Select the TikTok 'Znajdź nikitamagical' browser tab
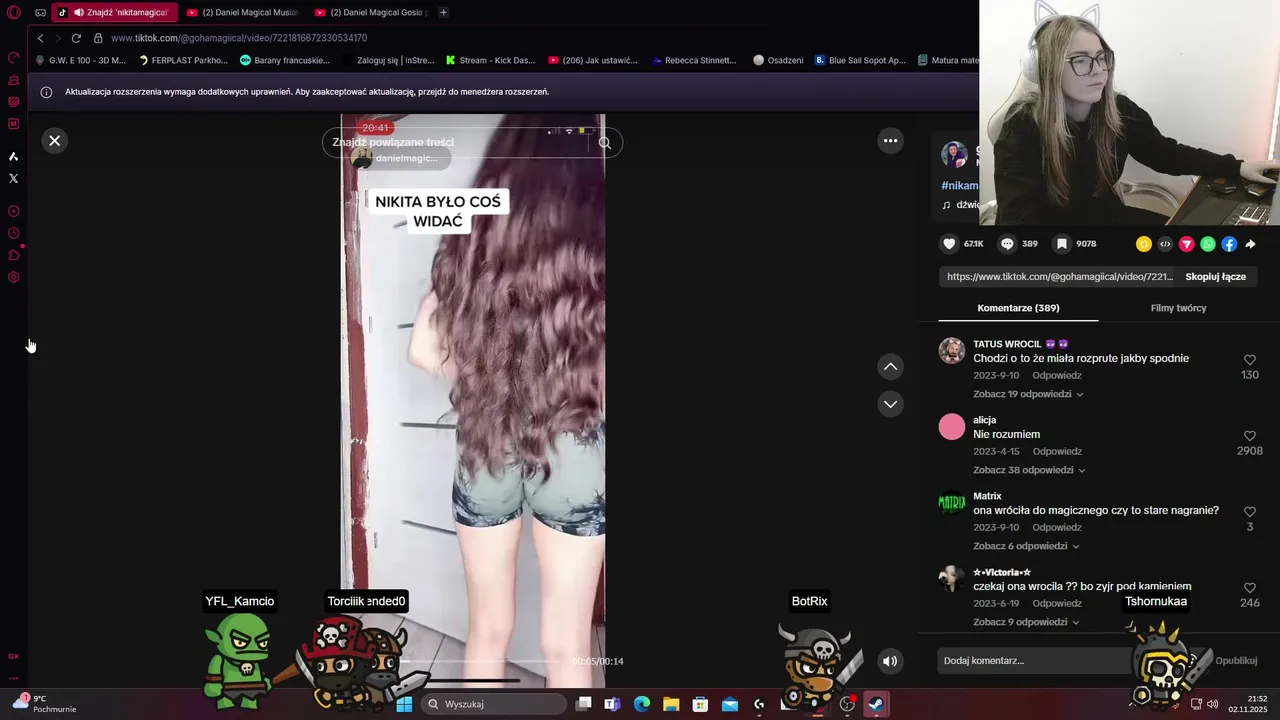Screen dimensions: 1280x720 [113, 12]
